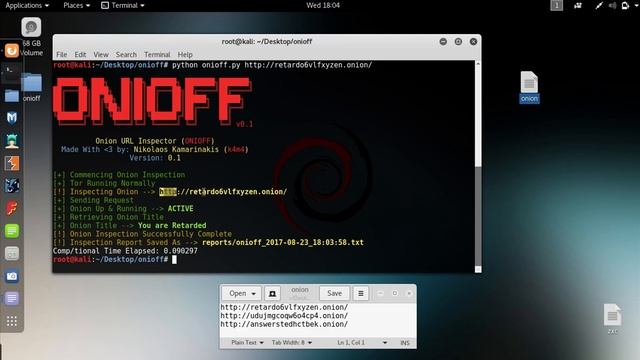Open the purple text editor icon in the dock
Viewport: 640px width, 360px height.
12,298
